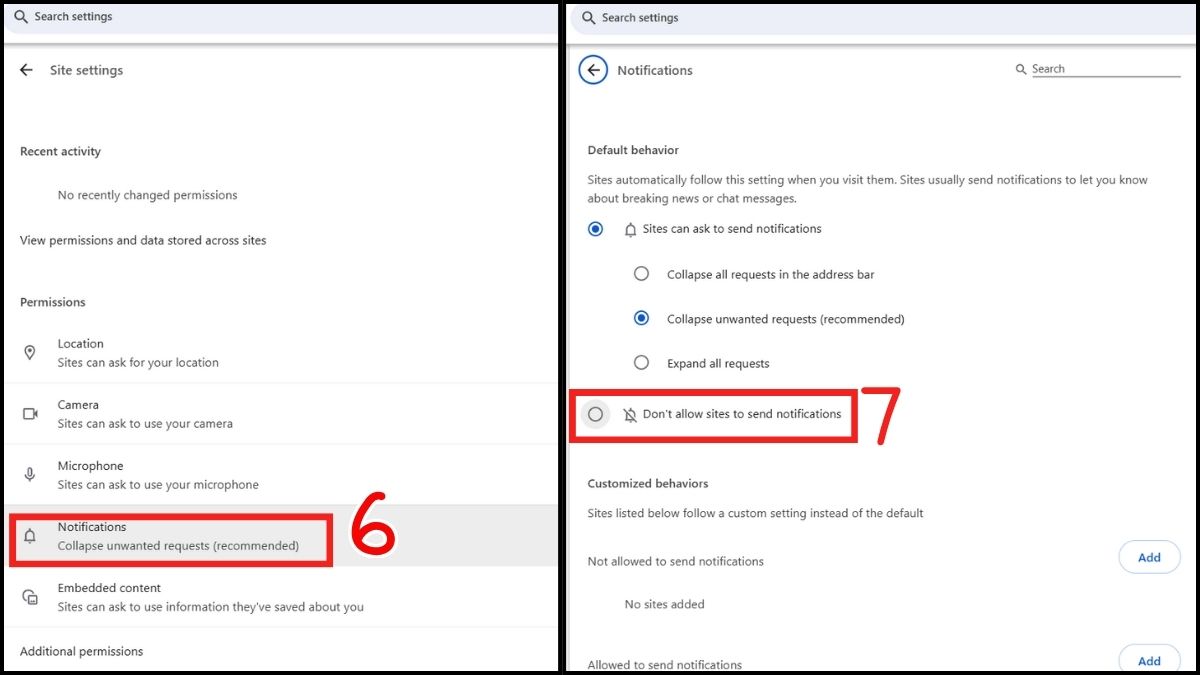
Task: Click the back arrow on Notifications page
Action: pyautogui.click(x=593, y=70)
